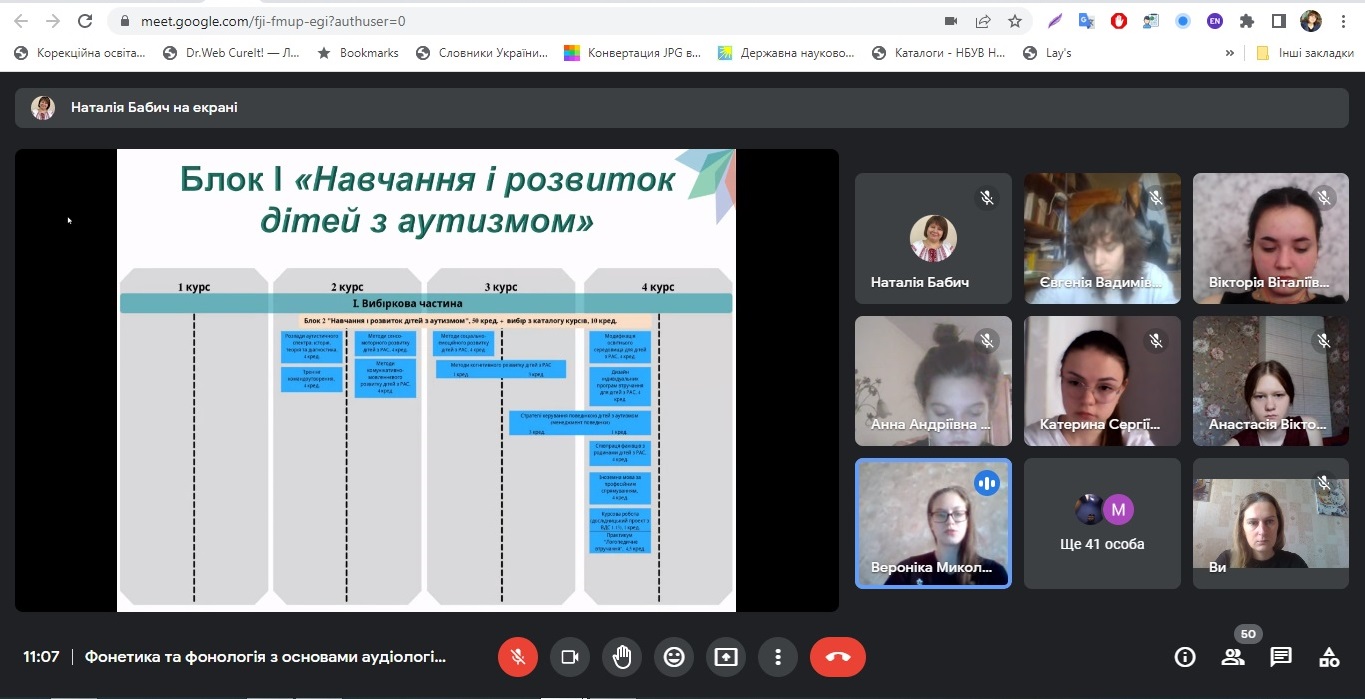The height and width of the screenshot is (699, 1365).
Task: Click the present screen icon
Action: pyautogui.click(x=726, y=657)
